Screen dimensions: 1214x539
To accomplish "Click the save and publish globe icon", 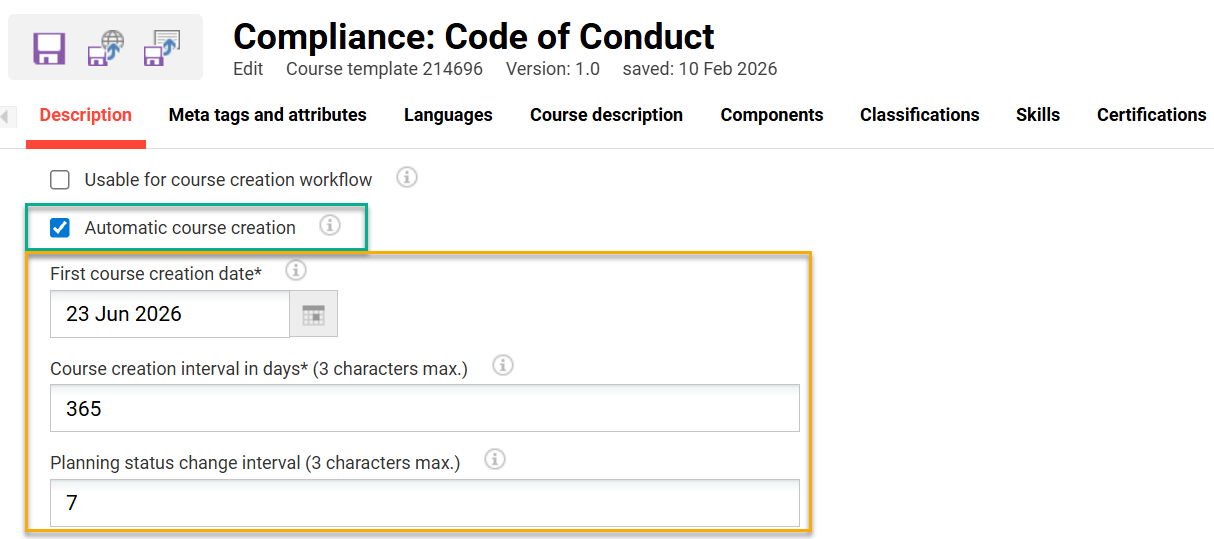I will point(106,48).
